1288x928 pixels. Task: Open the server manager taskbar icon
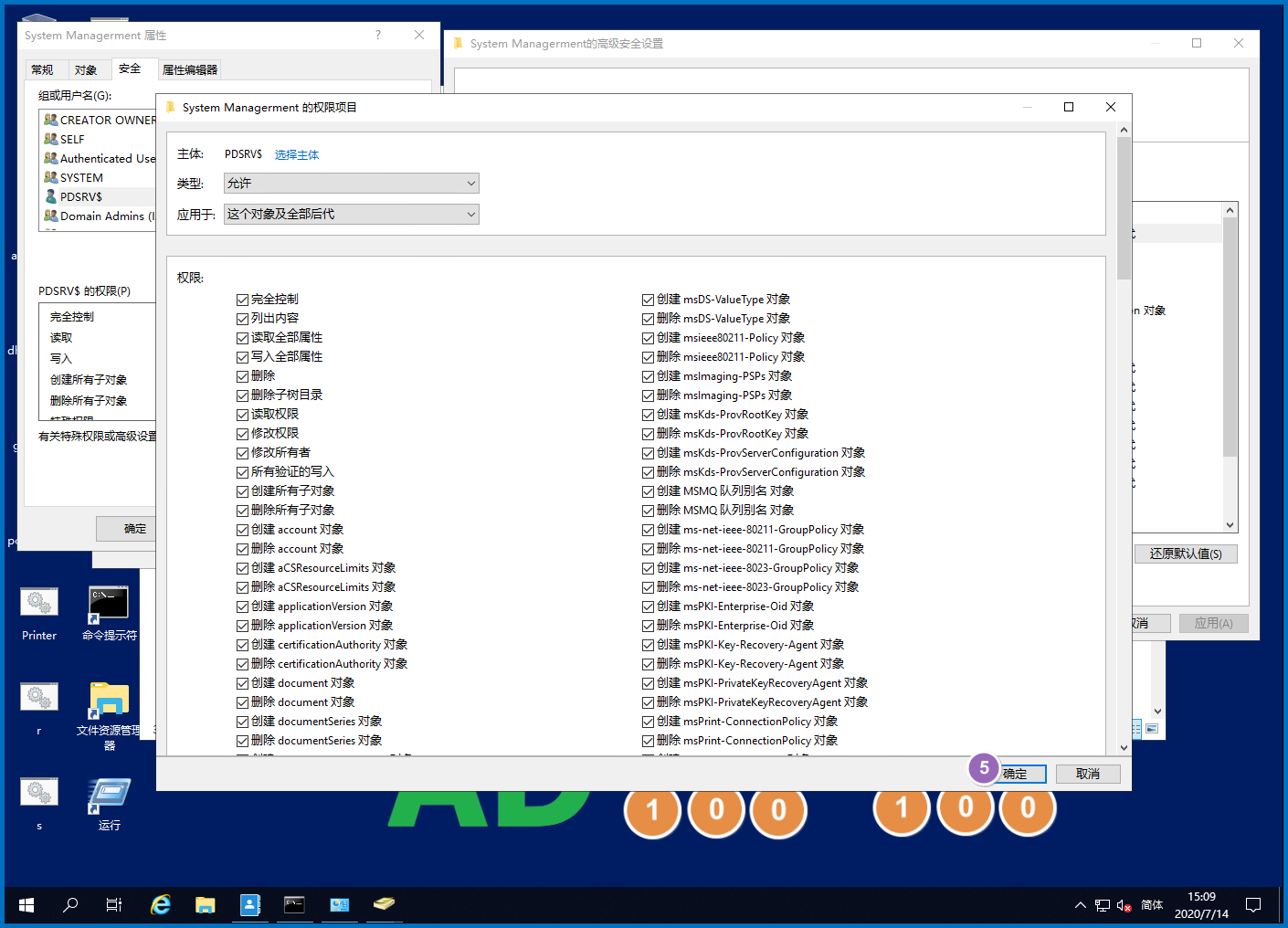point(340,905)
